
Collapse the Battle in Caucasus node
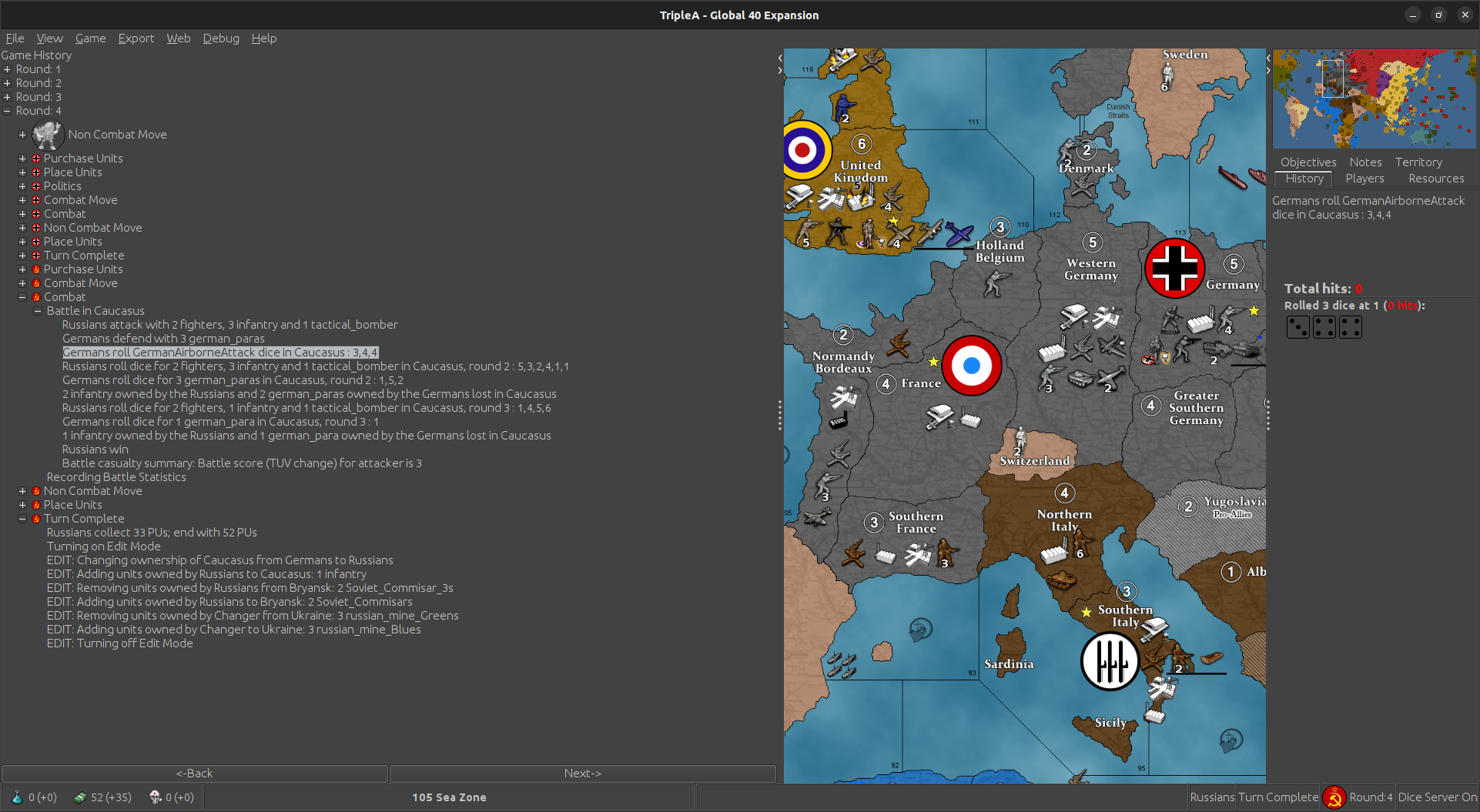[38, 311]
